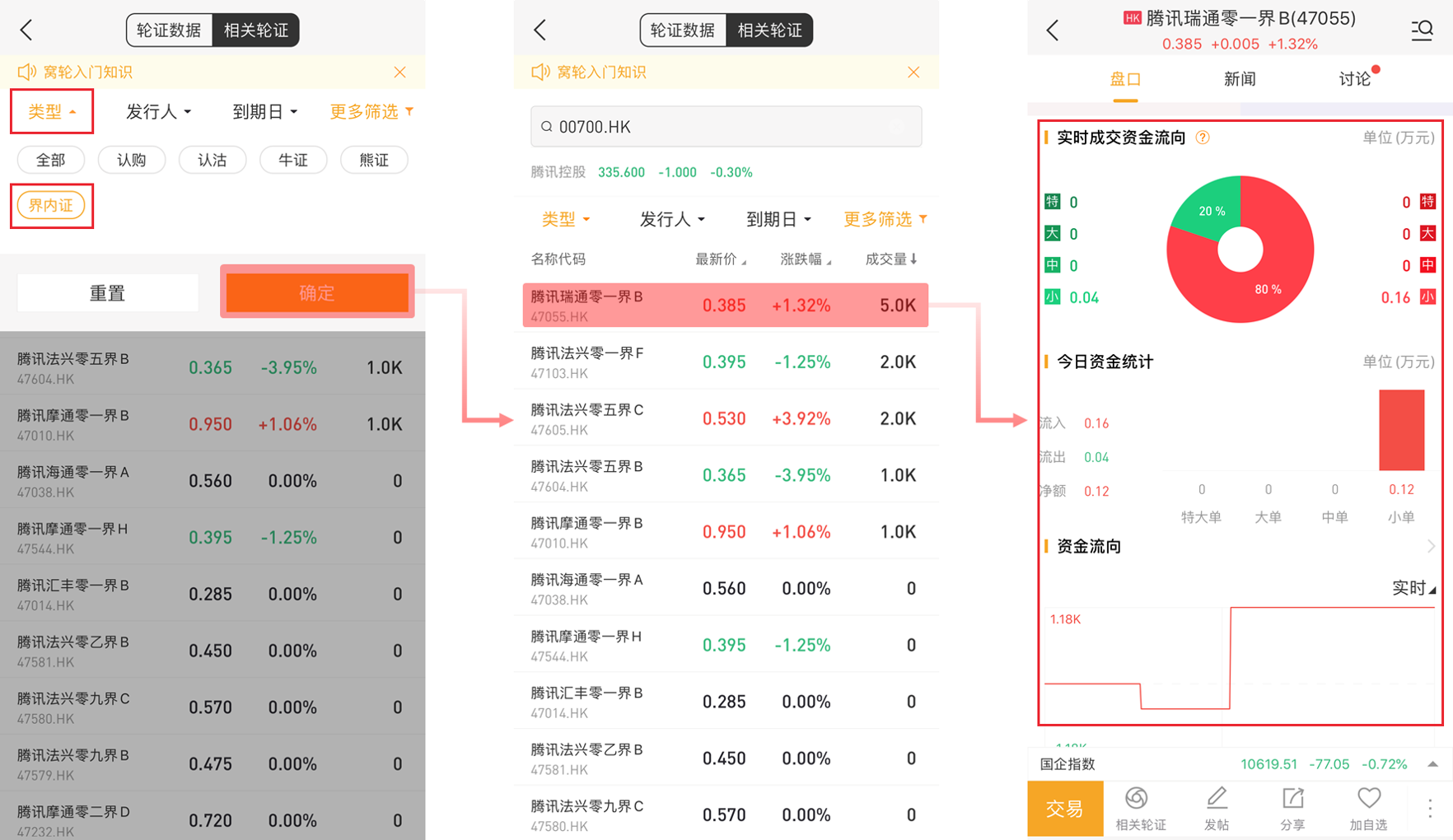Open 腾讯摩通零一界B row in middle list
The height and width of the screenshot is (840, 1453).
click(726, 532)
